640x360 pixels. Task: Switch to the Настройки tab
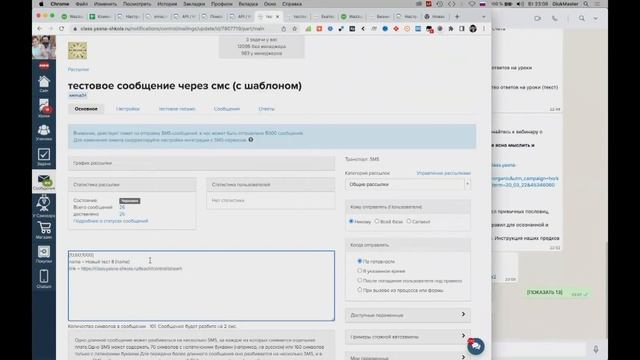click(x=127, y=109)
